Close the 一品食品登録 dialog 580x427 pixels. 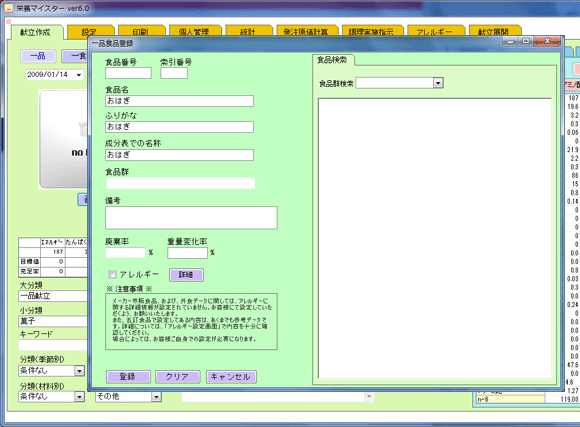(x=547, y=42)
